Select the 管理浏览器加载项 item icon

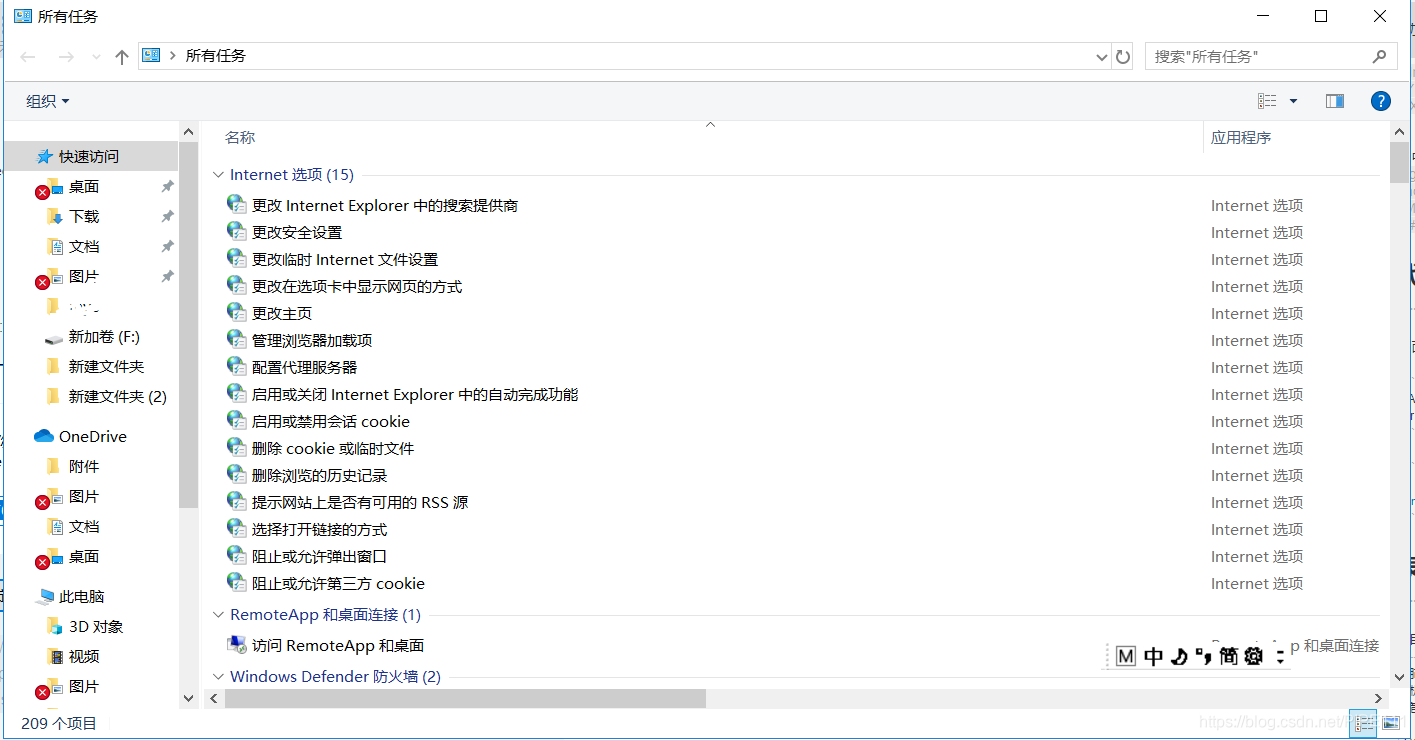coord(237,339)
